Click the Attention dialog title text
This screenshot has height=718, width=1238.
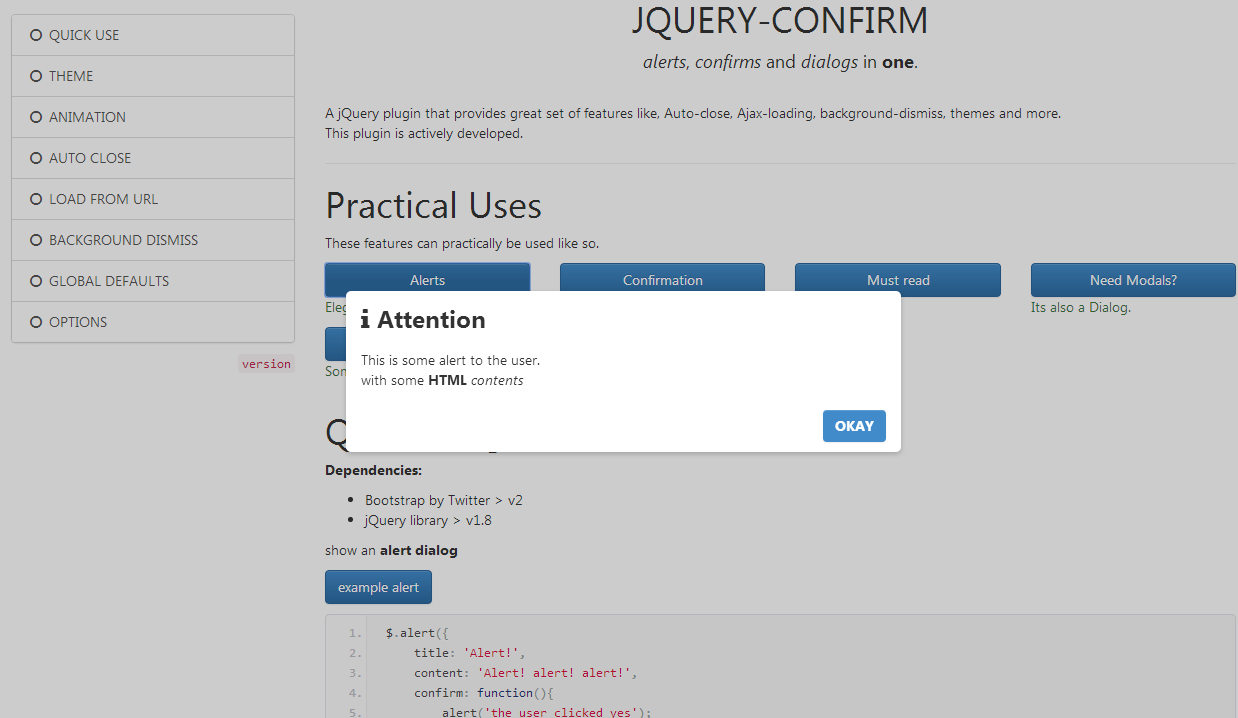pos(431,320)
